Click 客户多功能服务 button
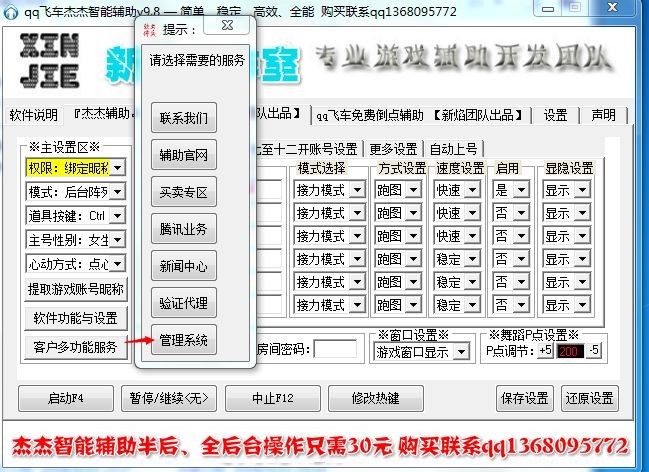Viewport: 649px width, 472px height. [76, 347]
